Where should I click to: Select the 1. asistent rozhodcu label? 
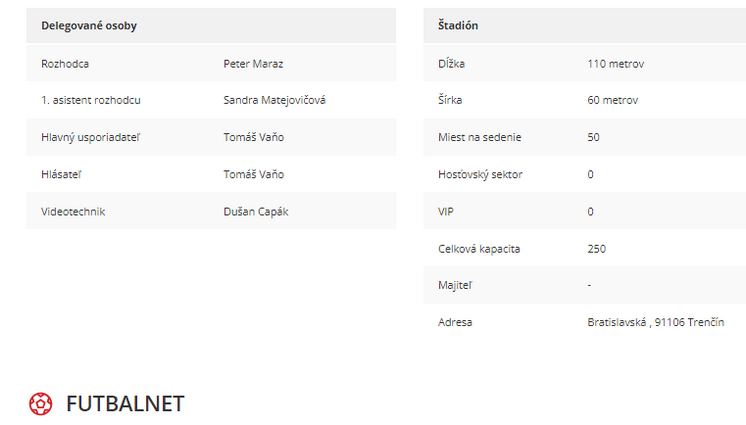pyautogui.click(x=90, y=100)
